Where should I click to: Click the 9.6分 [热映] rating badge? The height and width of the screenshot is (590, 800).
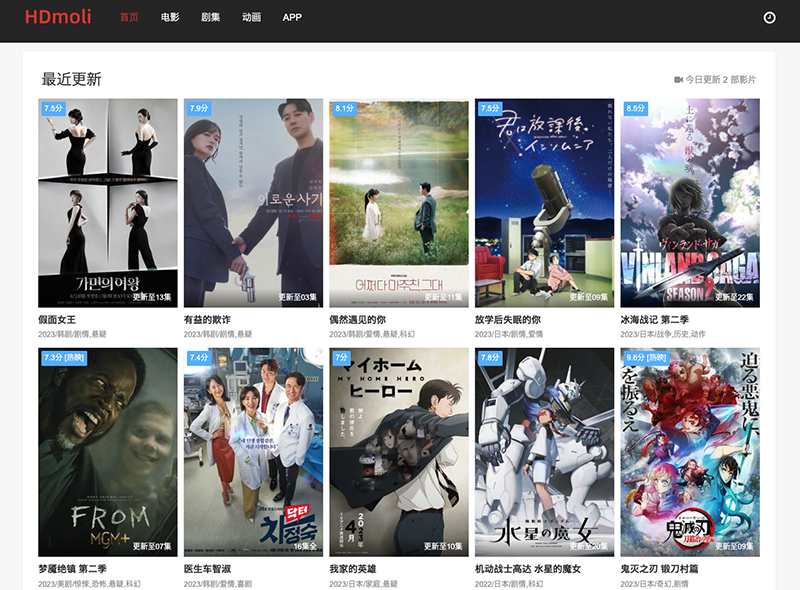pos(646,357)
